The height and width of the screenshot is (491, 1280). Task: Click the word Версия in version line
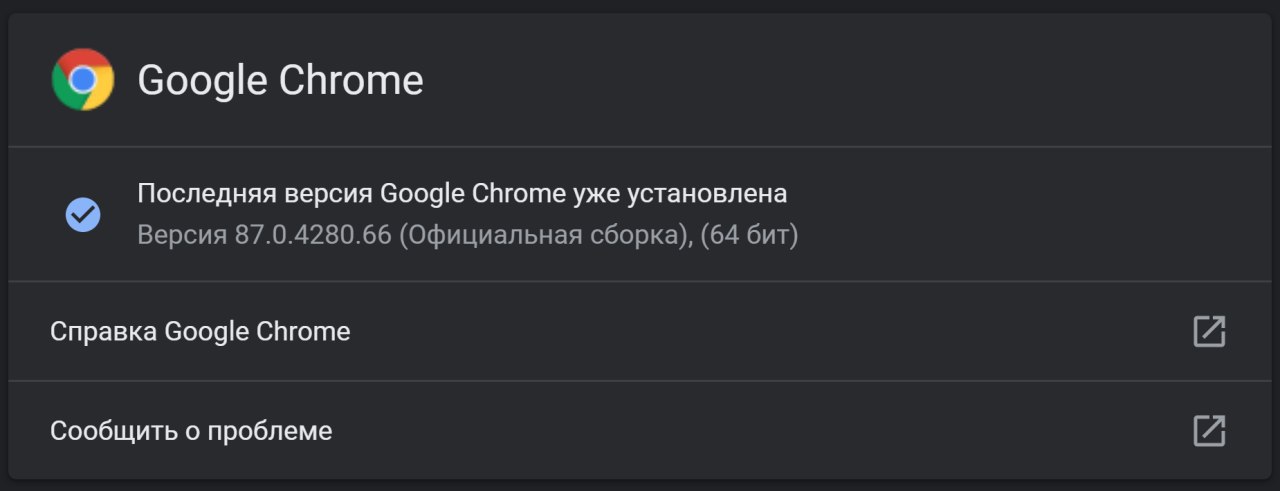point(183,237)
